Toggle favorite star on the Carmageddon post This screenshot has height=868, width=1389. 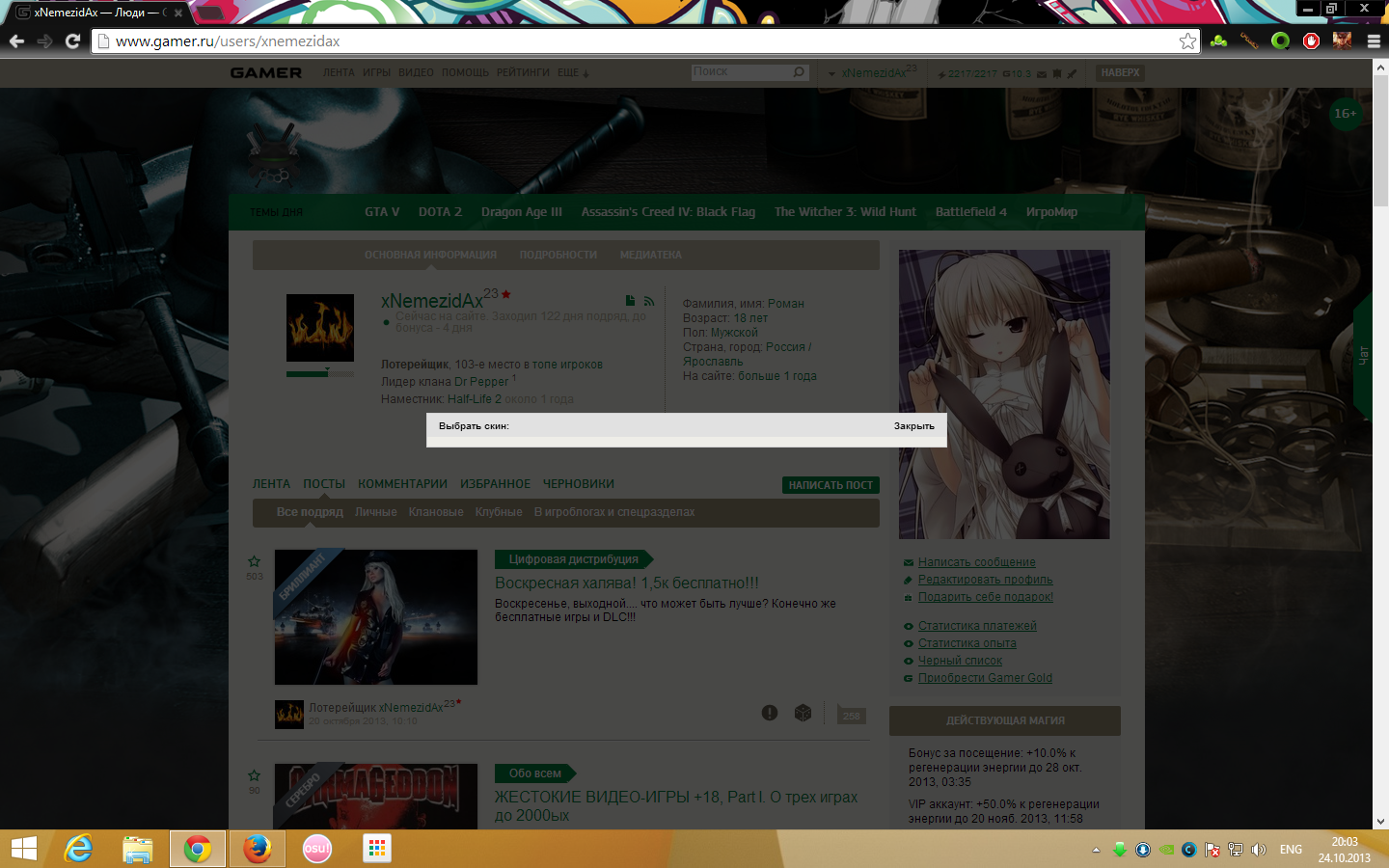(x=254, y=775)
